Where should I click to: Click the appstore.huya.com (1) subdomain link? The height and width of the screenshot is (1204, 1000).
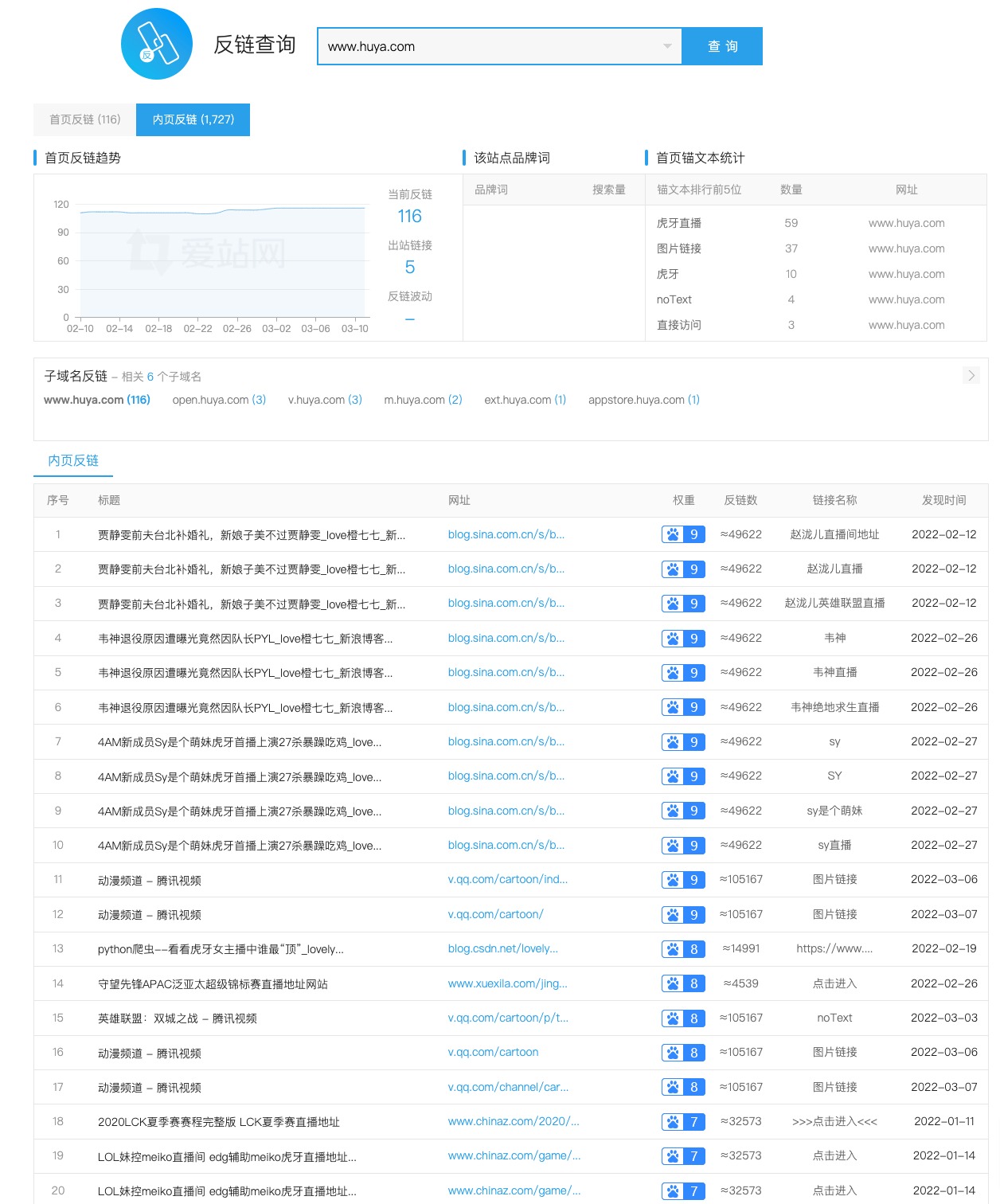tap(645, 400)
